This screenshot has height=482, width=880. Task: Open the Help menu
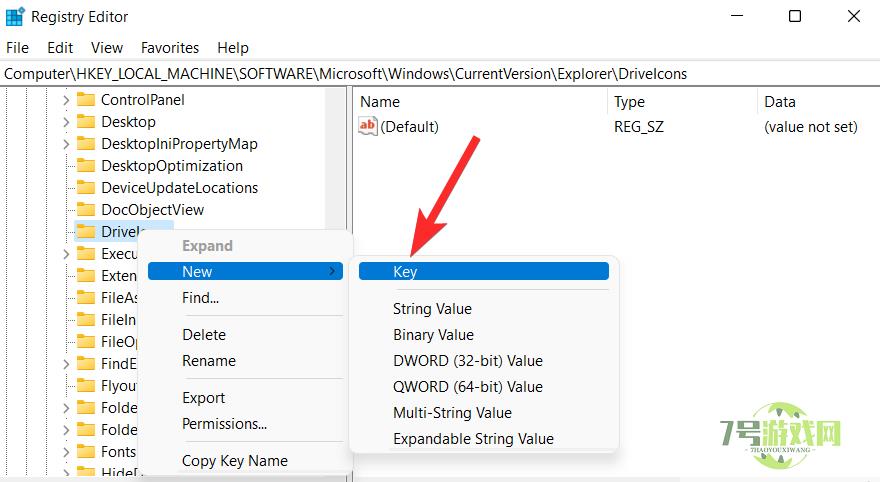(x=233, y=48)
